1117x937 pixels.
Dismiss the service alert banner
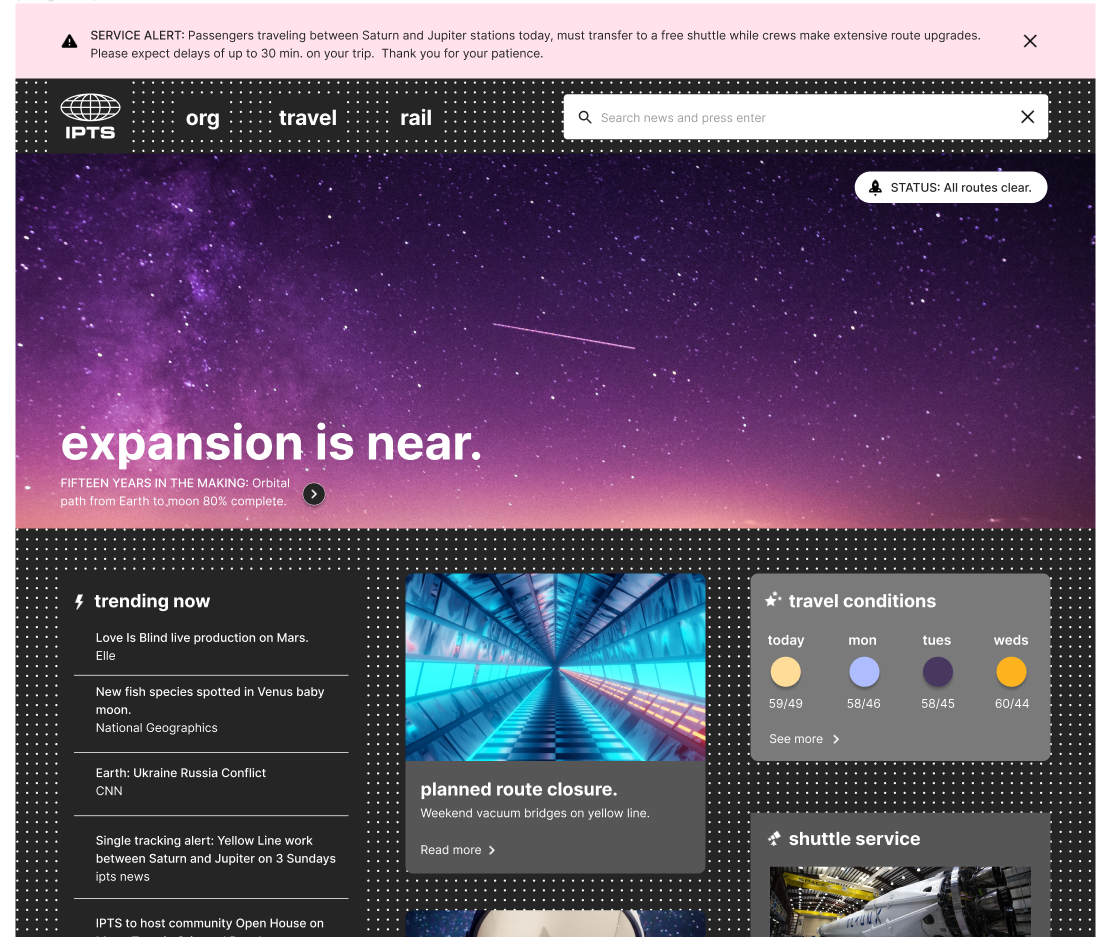[1029, 41]
